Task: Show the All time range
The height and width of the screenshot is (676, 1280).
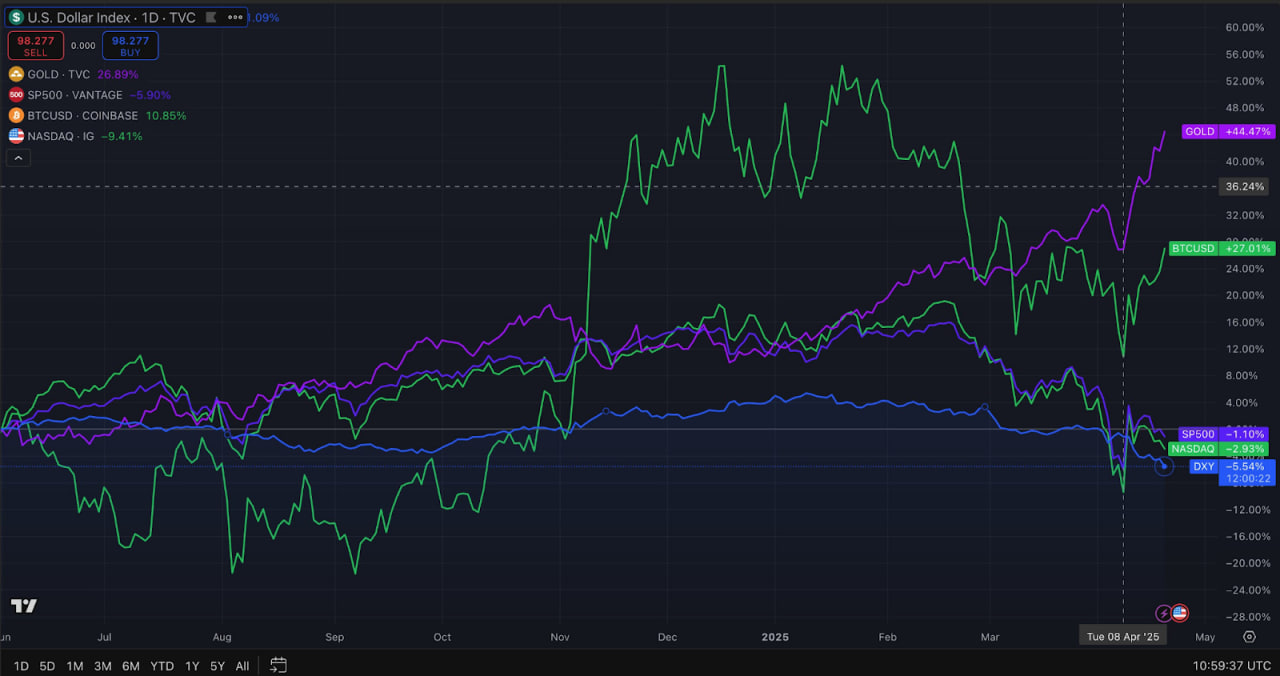Action: point(242,666)
